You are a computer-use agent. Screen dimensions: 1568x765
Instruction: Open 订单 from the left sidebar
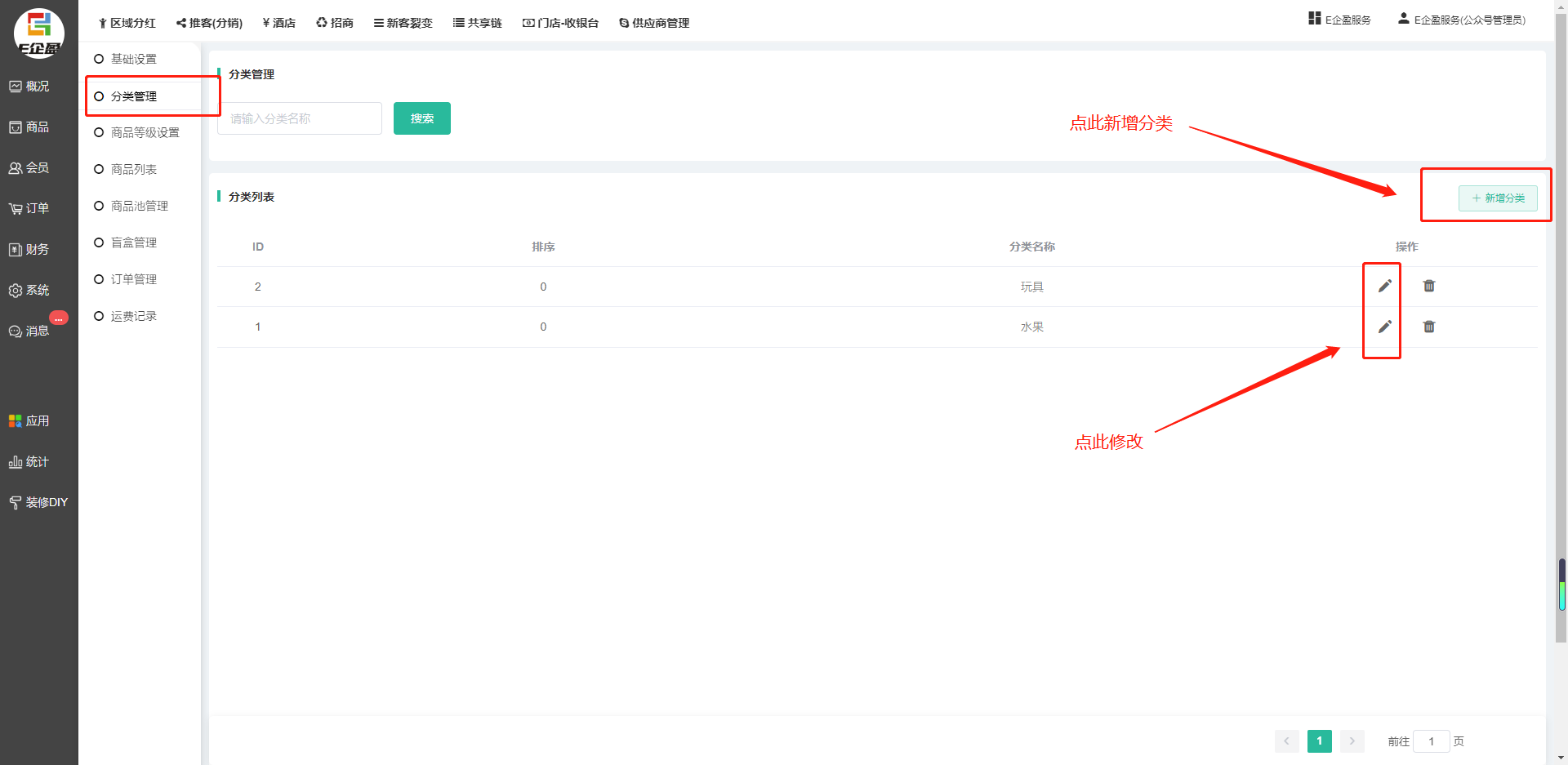[29, 208]
